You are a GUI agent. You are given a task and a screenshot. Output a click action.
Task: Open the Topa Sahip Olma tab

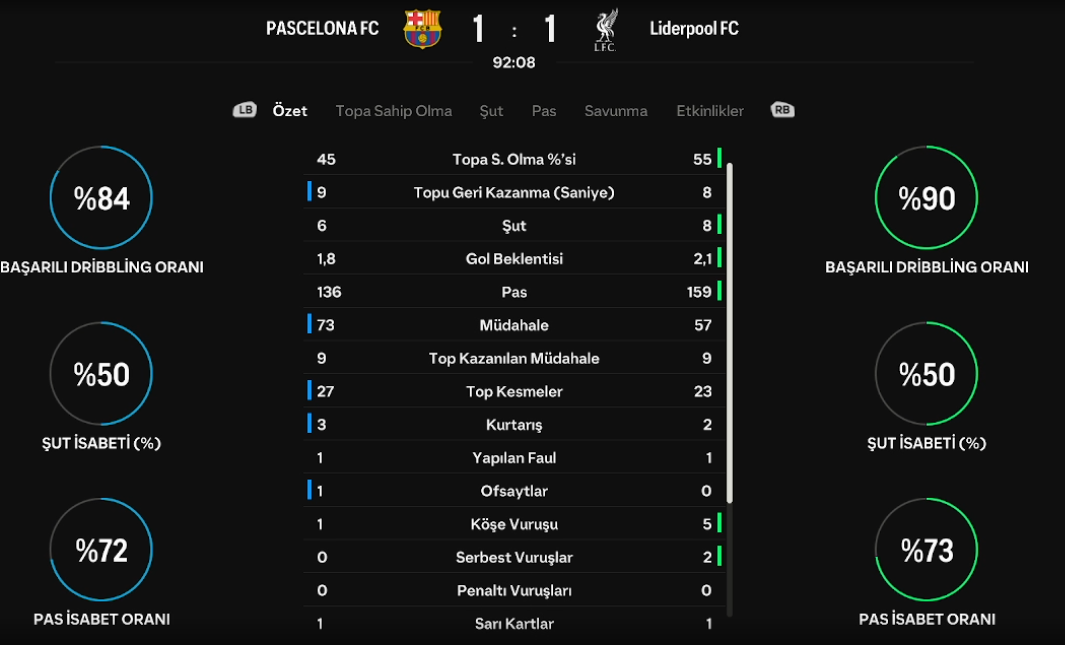393,111
